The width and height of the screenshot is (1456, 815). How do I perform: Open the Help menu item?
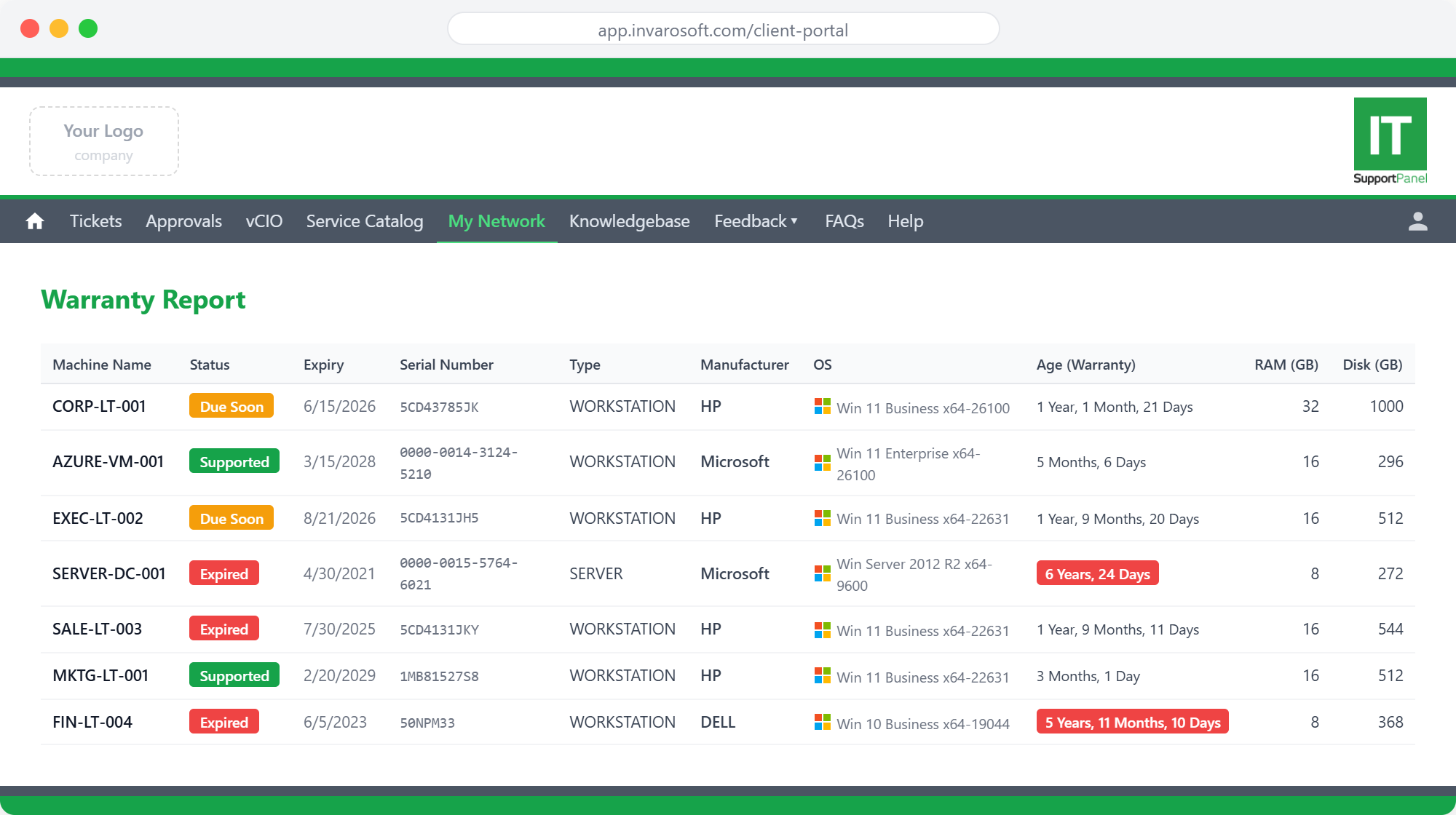(x=906, y=221)
